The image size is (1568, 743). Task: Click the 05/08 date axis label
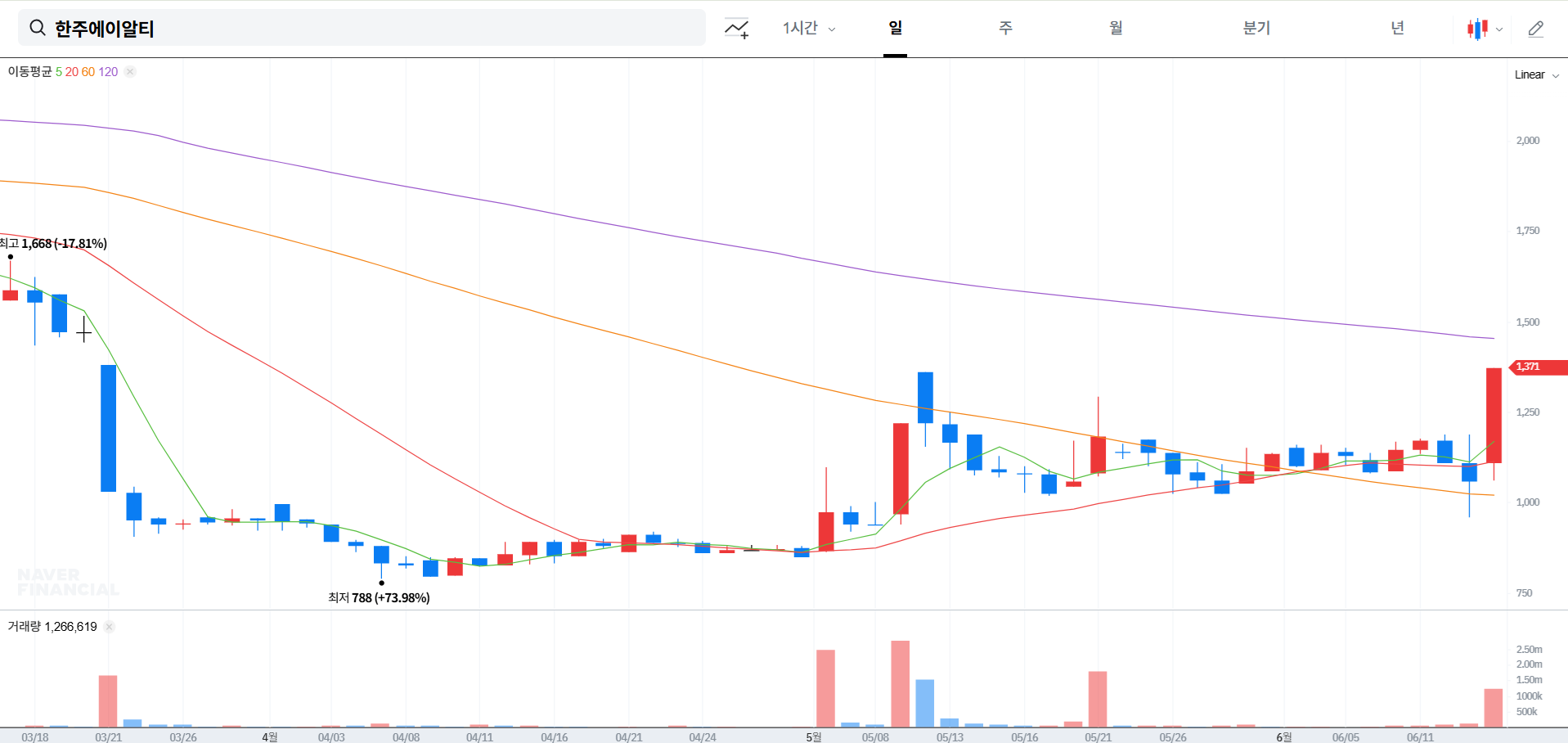875,737
